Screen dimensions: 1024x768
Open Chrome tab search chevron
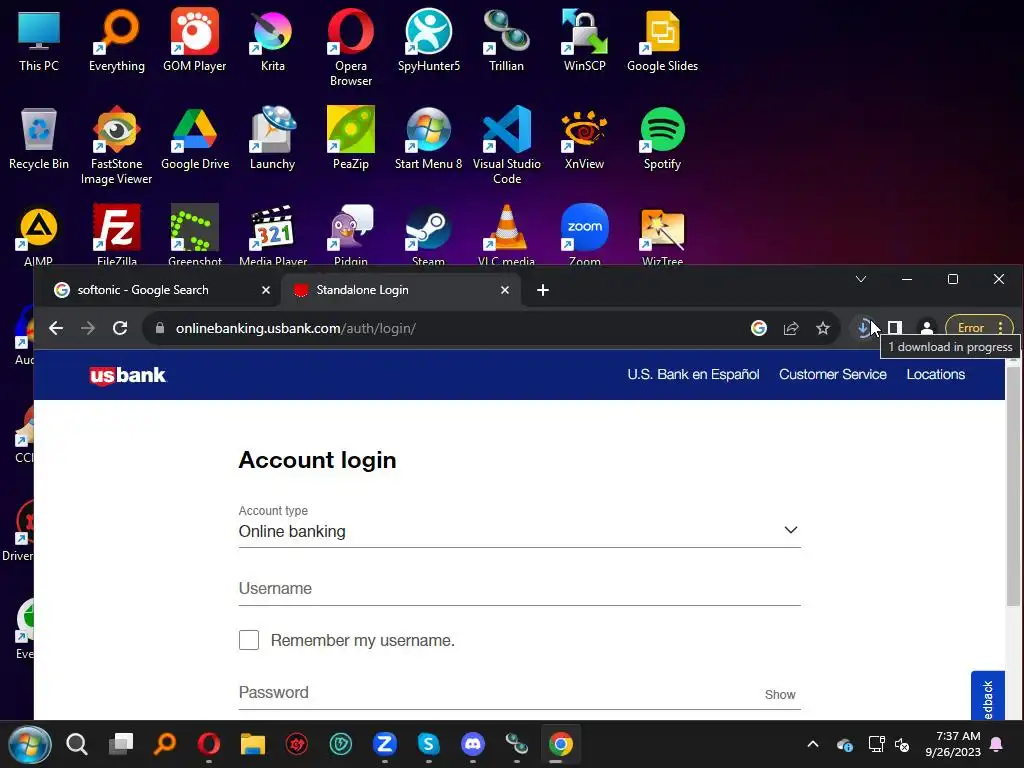pos(861,280)
